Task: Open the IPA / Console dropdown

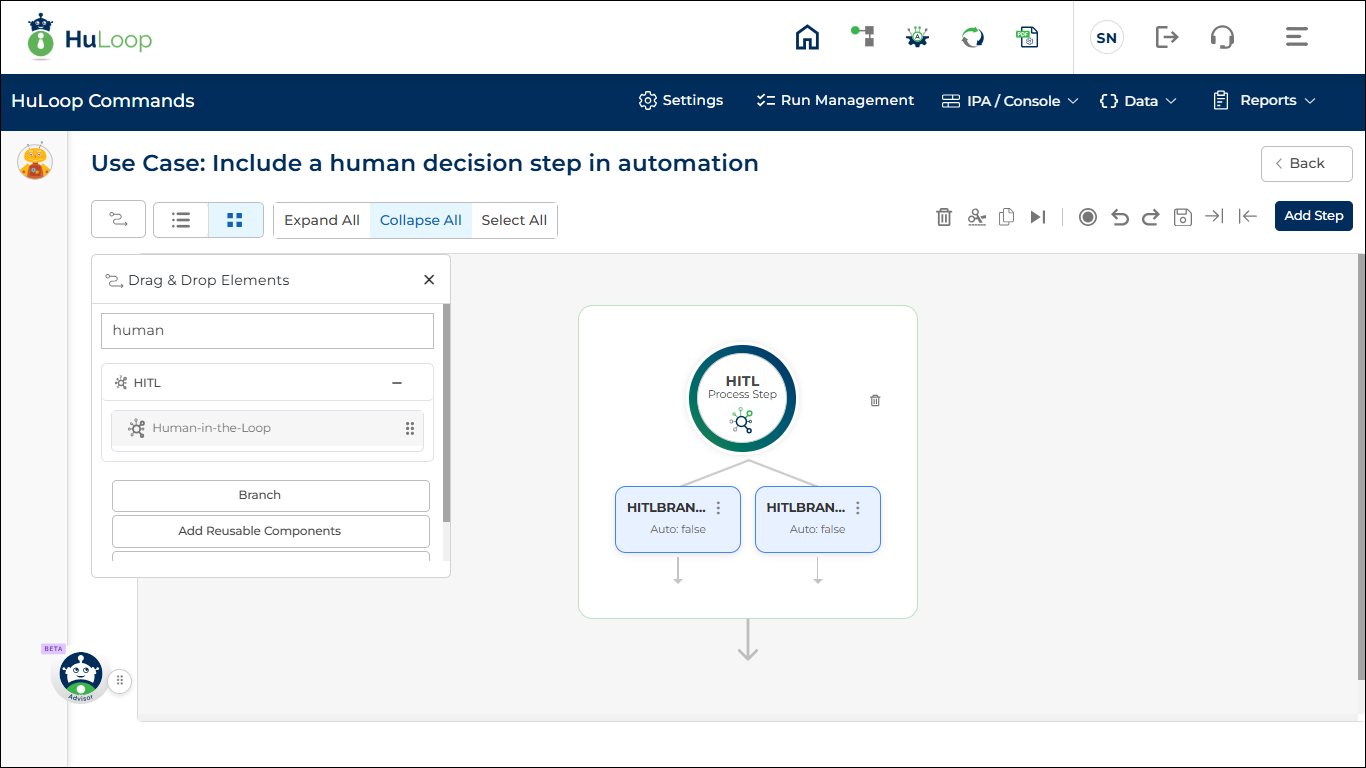Action: (x=1010, y=101)
